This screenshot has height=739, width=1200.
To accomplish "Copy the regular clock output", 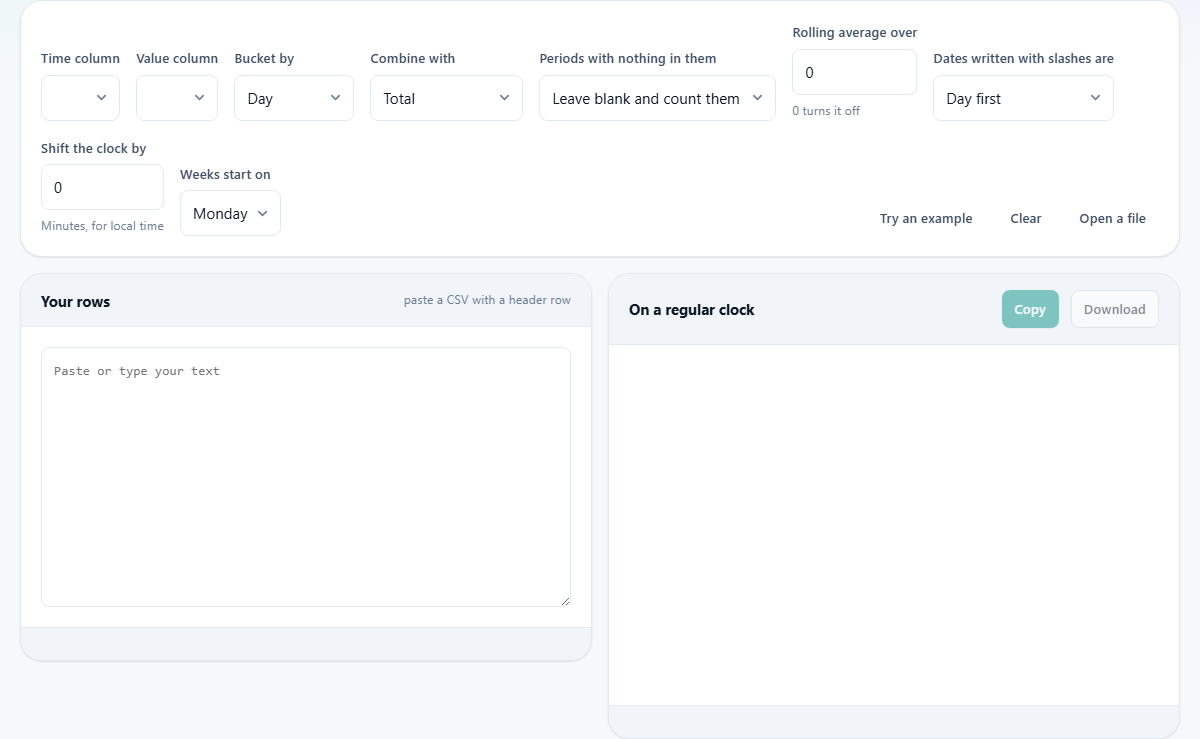I will coord(1030,309).
